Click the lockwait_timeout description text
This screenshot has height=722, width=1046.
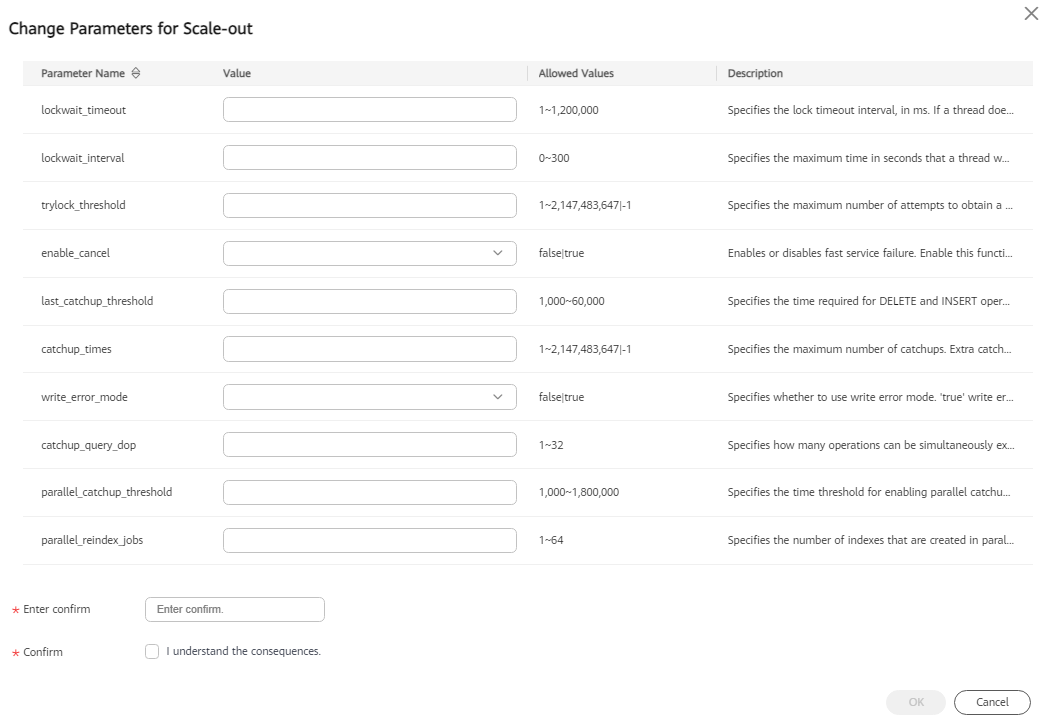pyautogui.click(x=871, y=110)
